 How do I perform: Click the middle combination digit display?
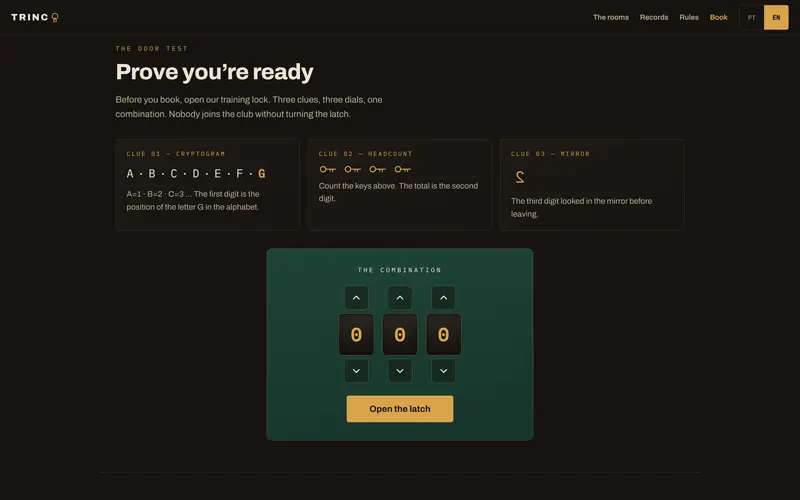pyautogui.click(x=400, y=335)
